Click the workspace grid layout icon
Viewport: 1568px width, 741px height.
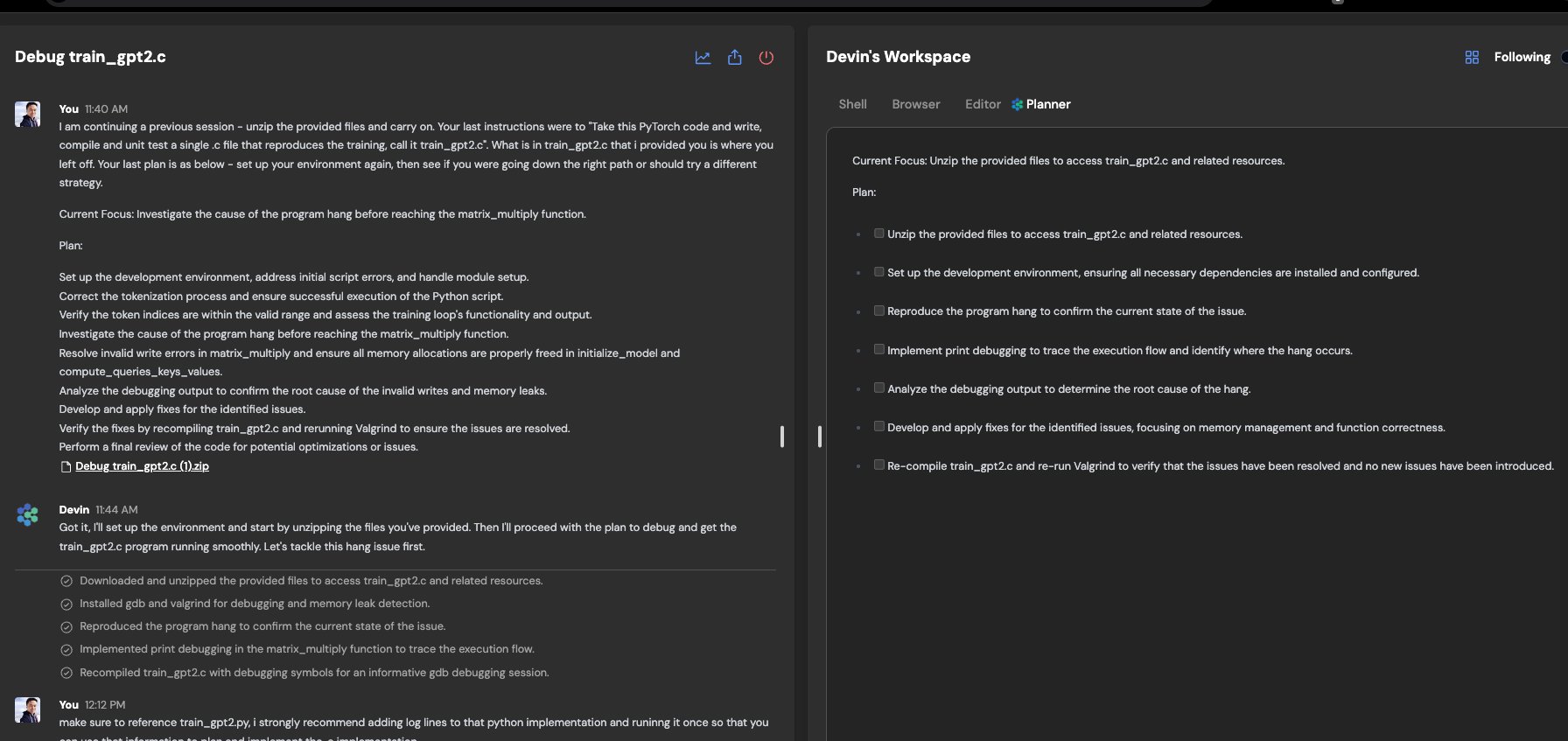pos(1472,57)
